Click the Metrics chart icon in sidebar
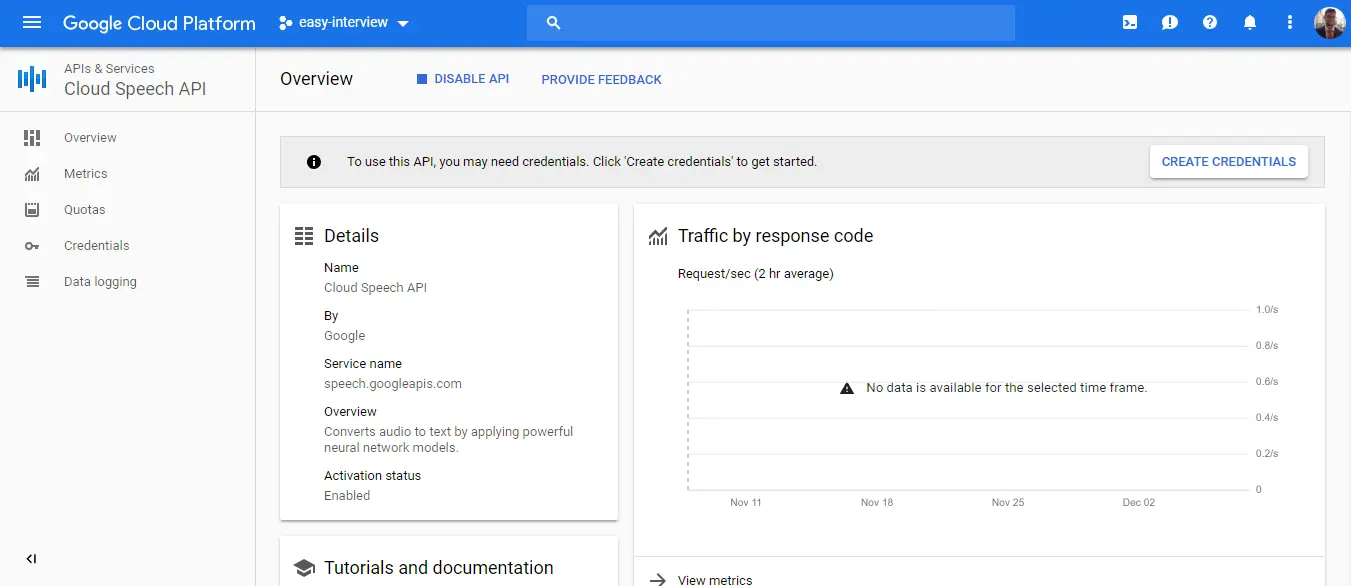 (32, 174)
